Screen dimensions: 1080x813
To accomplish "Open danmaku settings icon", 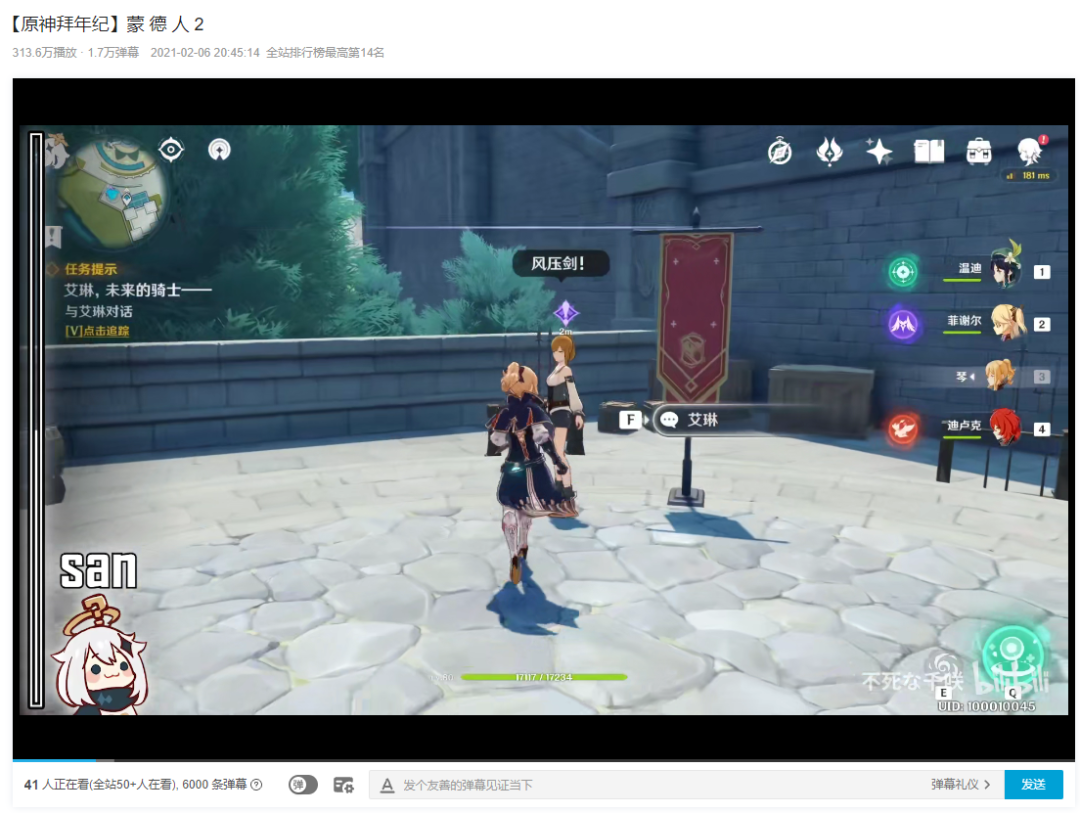I will click(x=343, y=785).
